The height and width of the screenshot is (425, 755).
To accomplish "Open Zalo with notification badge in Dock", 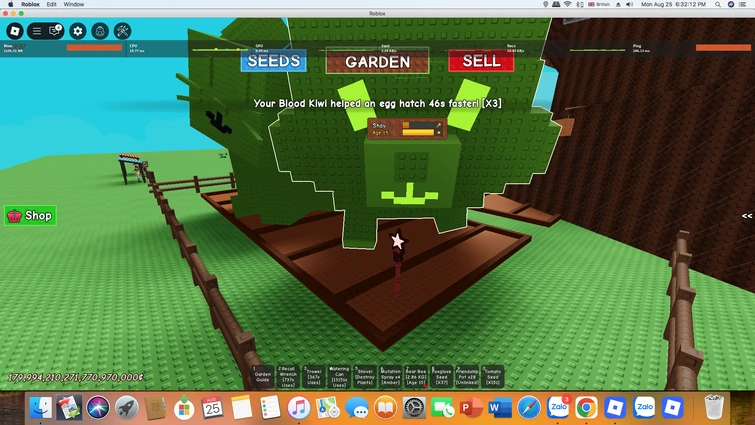I will pyautogui.click(x=558, y=408).
